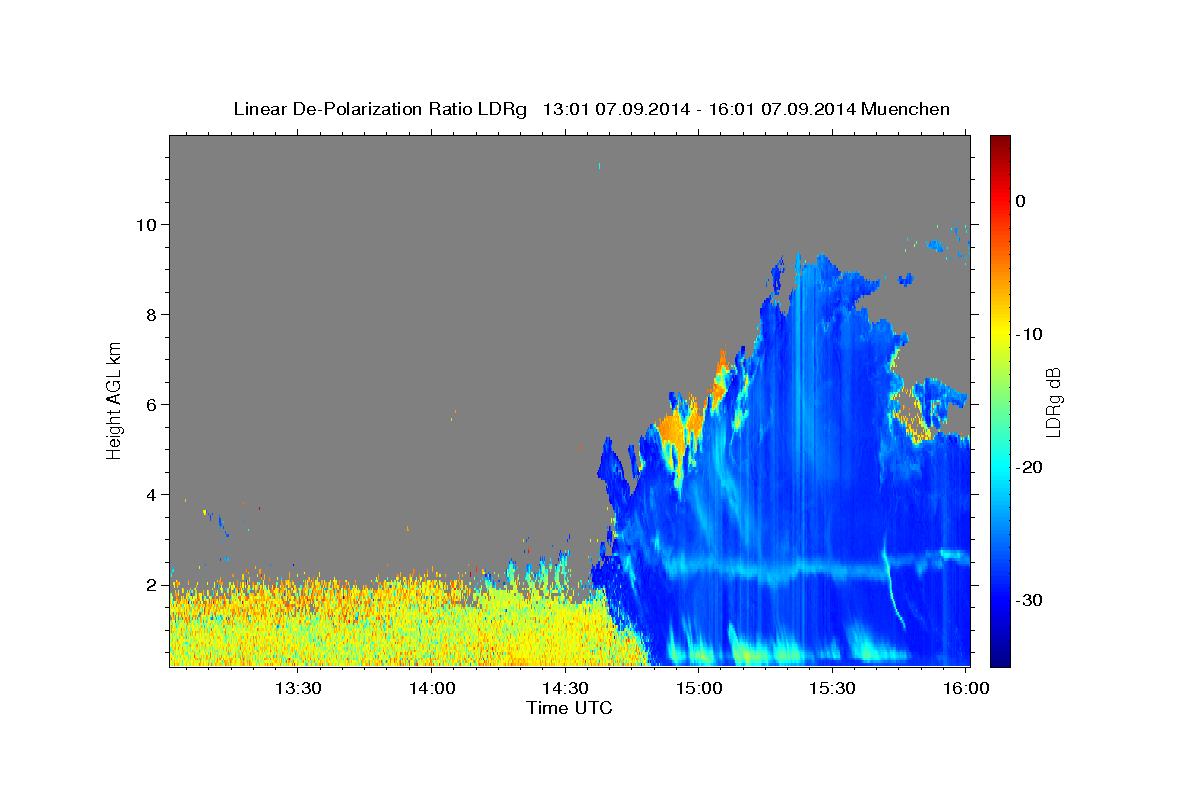Image resolution: width=1200 pixels, height=800 pixels.
Task: Click the height tick label 2
Action: click(x=151, y=585)
